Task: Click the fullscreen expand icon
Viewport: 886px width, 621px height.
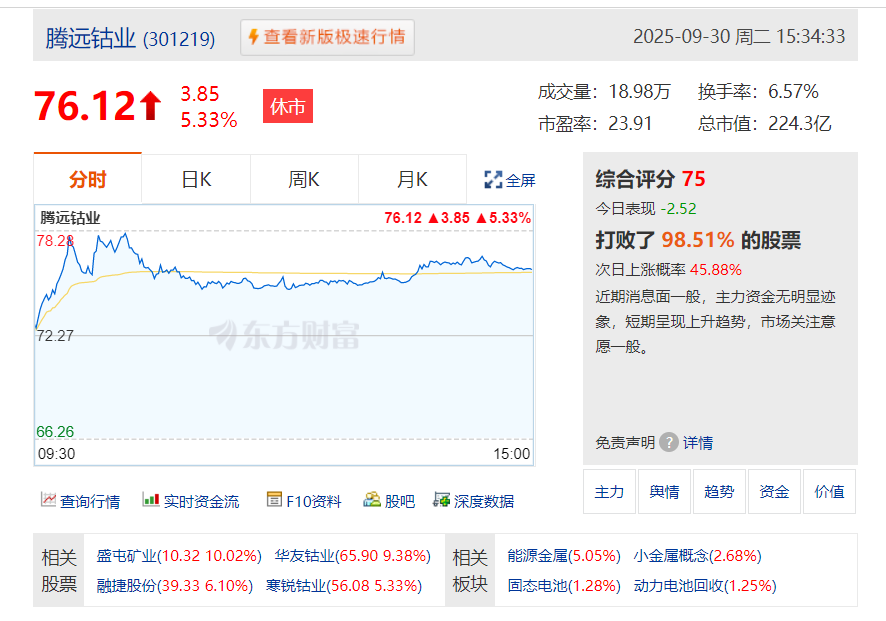Action: [x=493, y=180]
